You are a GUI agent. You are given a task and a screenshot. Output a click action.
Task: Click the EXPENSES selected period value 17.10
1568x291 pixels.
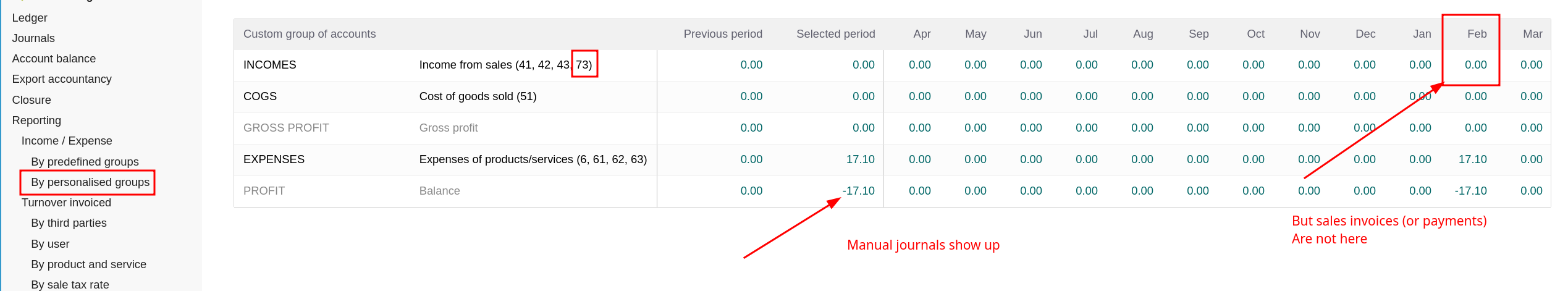[860, 159]
